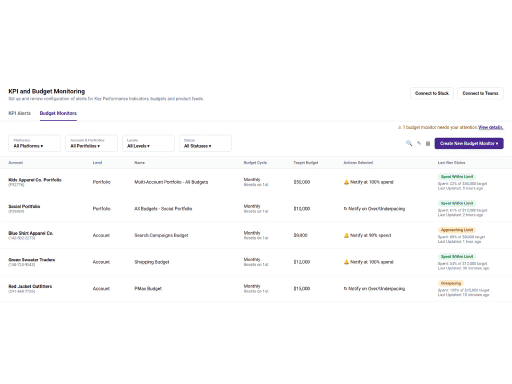
Task: Click bell icon in Blue Shirt Apparel row
Action: pos(346,235)
